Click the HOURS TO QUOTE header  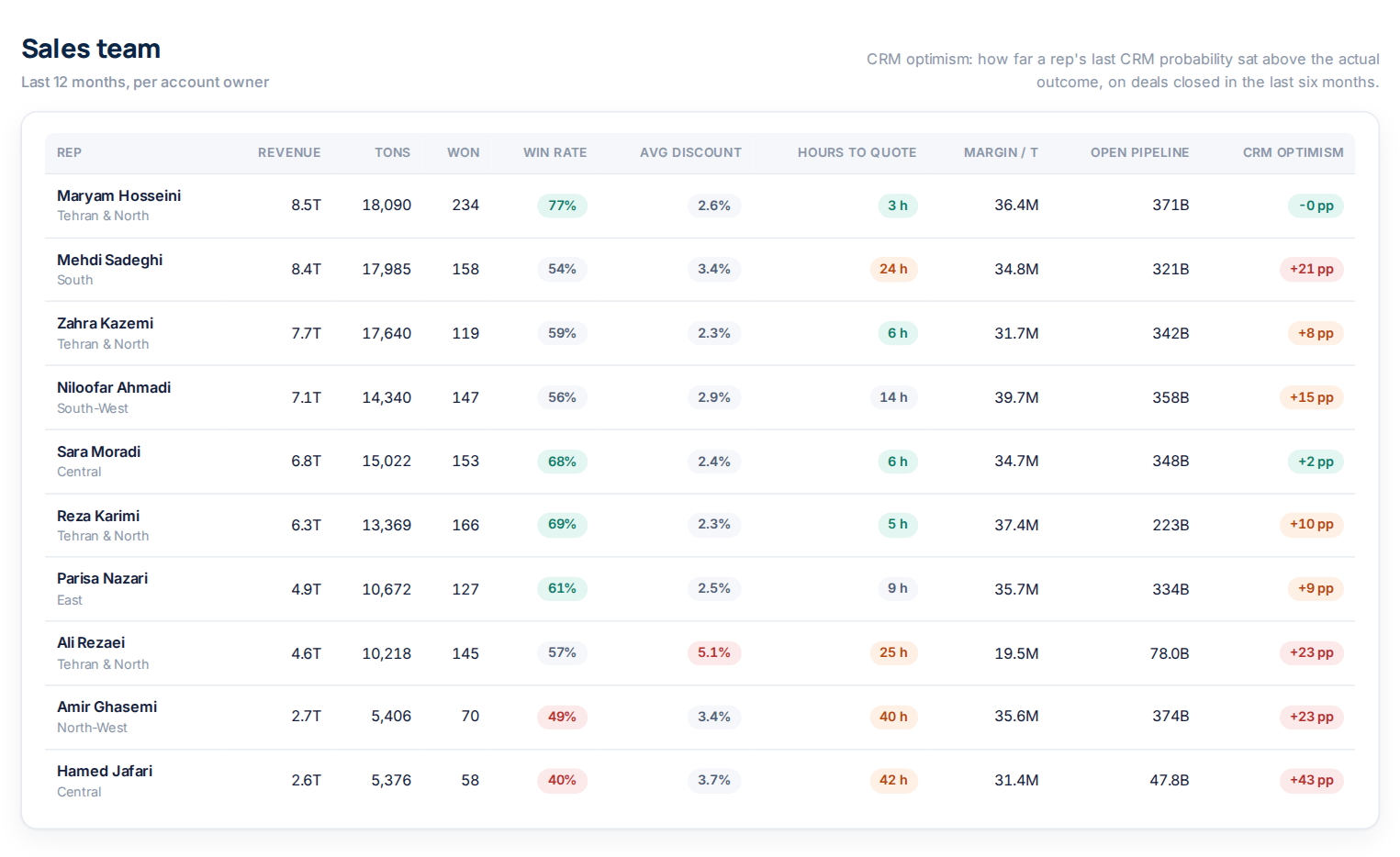coord(857,152)
